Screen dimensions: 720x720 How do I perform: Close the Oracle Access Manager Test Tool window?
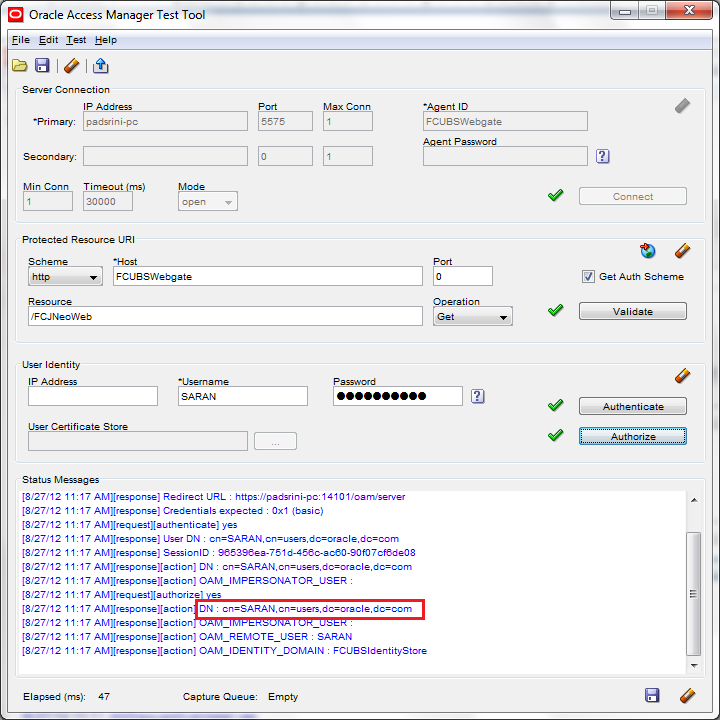(689, 10)
